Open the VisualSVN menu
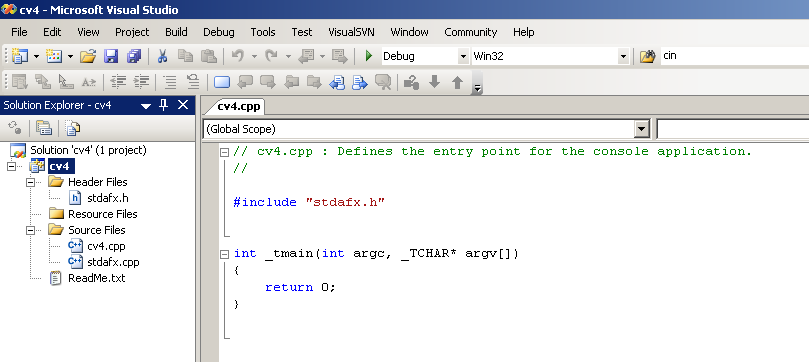The width and height of the screenshot is (809, 362). [x=351, y=32]
